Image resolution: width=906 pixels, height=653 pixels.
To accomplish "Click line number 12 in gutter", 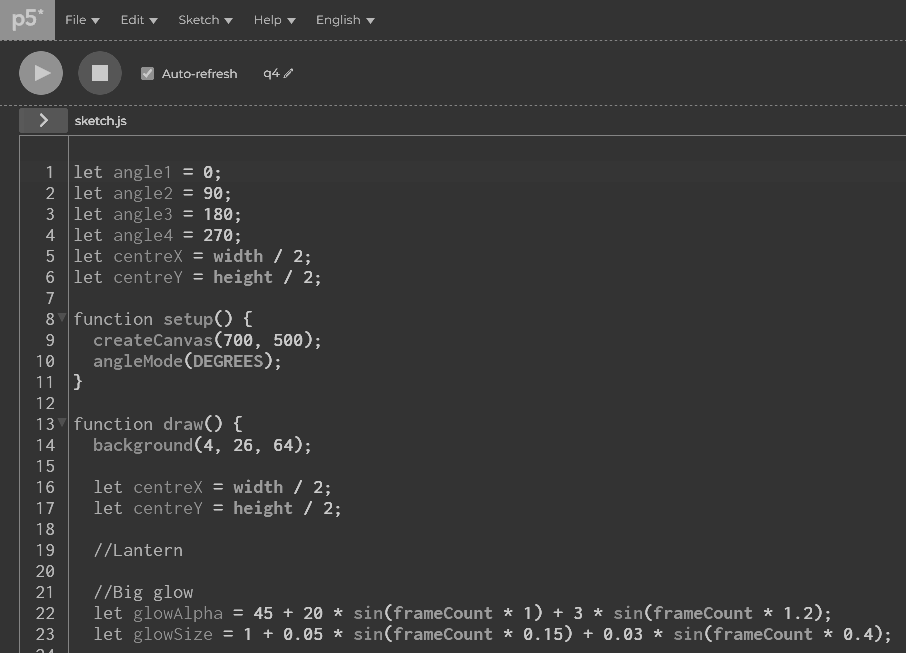I will 45,403.
